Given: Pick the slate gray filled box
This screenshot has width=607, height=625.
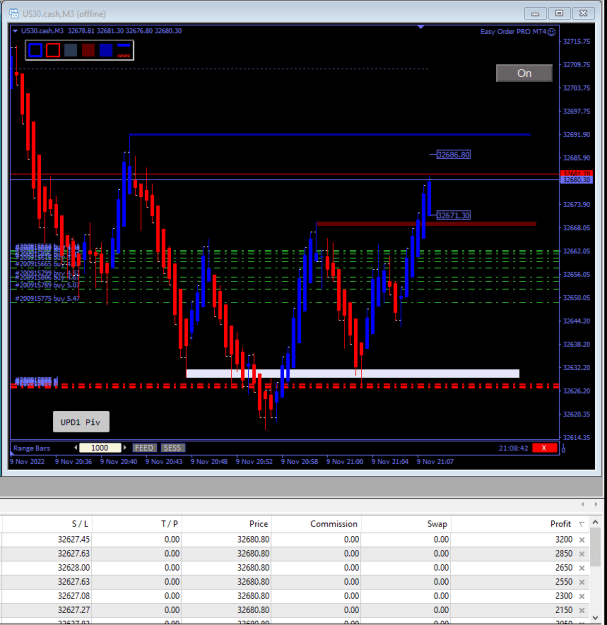Looking at the screenshot, I should (71, 50).
